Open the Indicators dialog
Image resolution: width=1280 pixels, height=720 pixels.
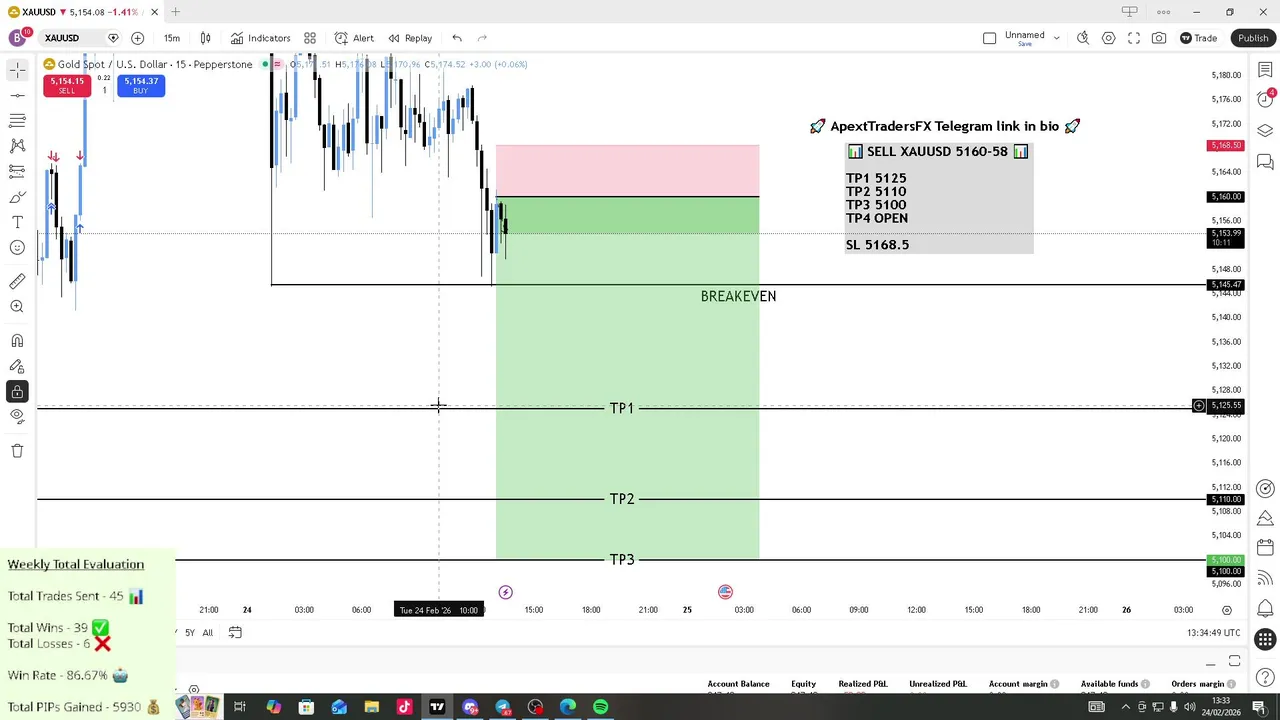click(260, 38)
